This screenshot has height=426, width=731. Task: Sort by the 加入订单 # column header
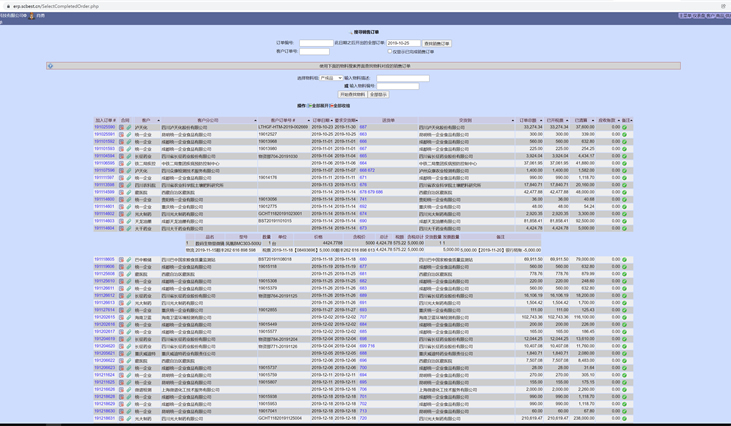point(104,120)
